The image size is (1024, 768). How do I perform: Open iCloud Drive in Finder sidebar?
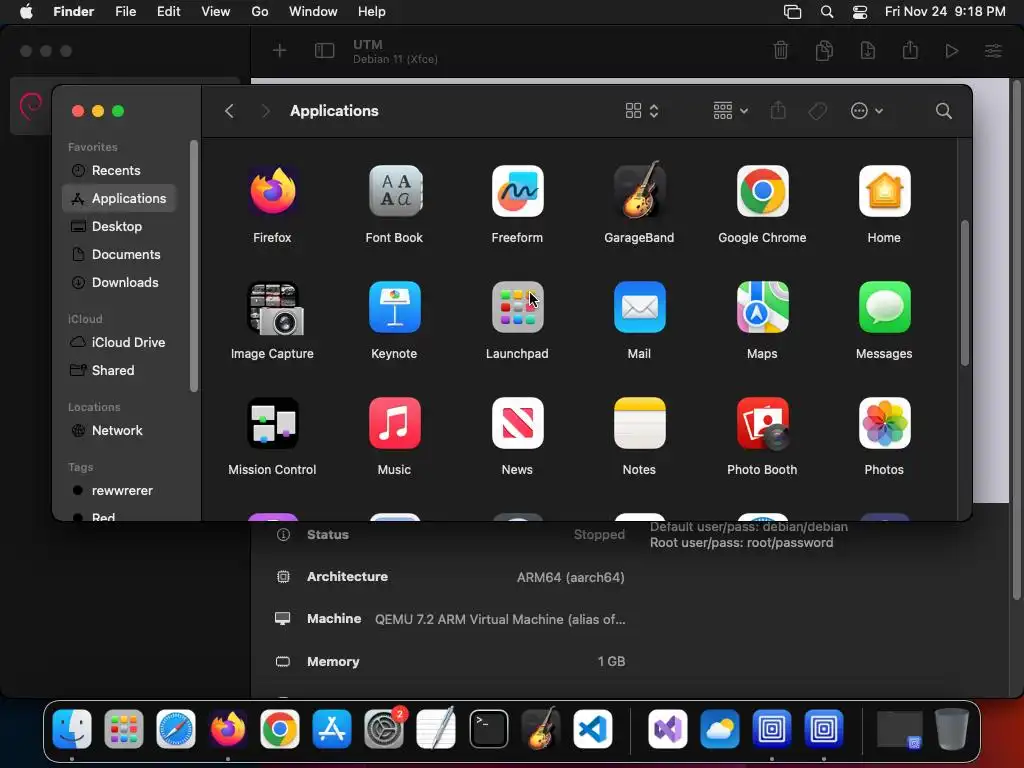coord(120,342)
